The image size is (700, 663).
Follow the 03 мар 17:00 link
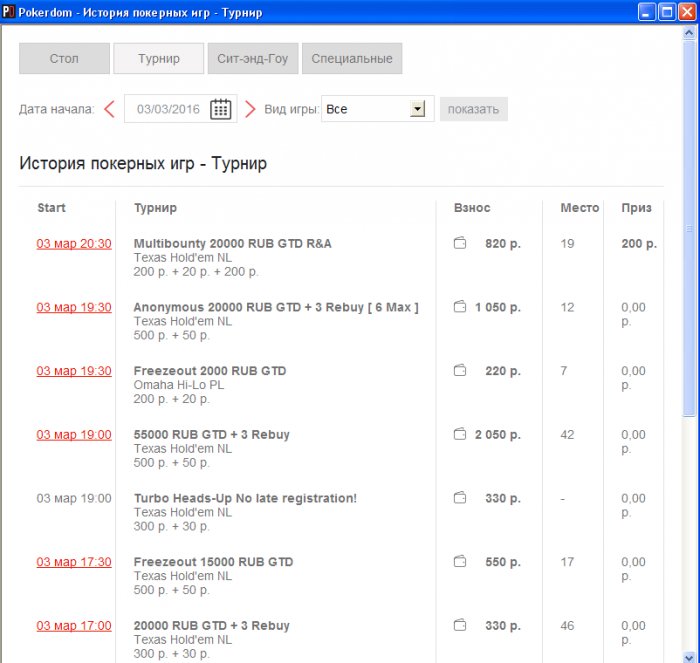tap(74, 626)
